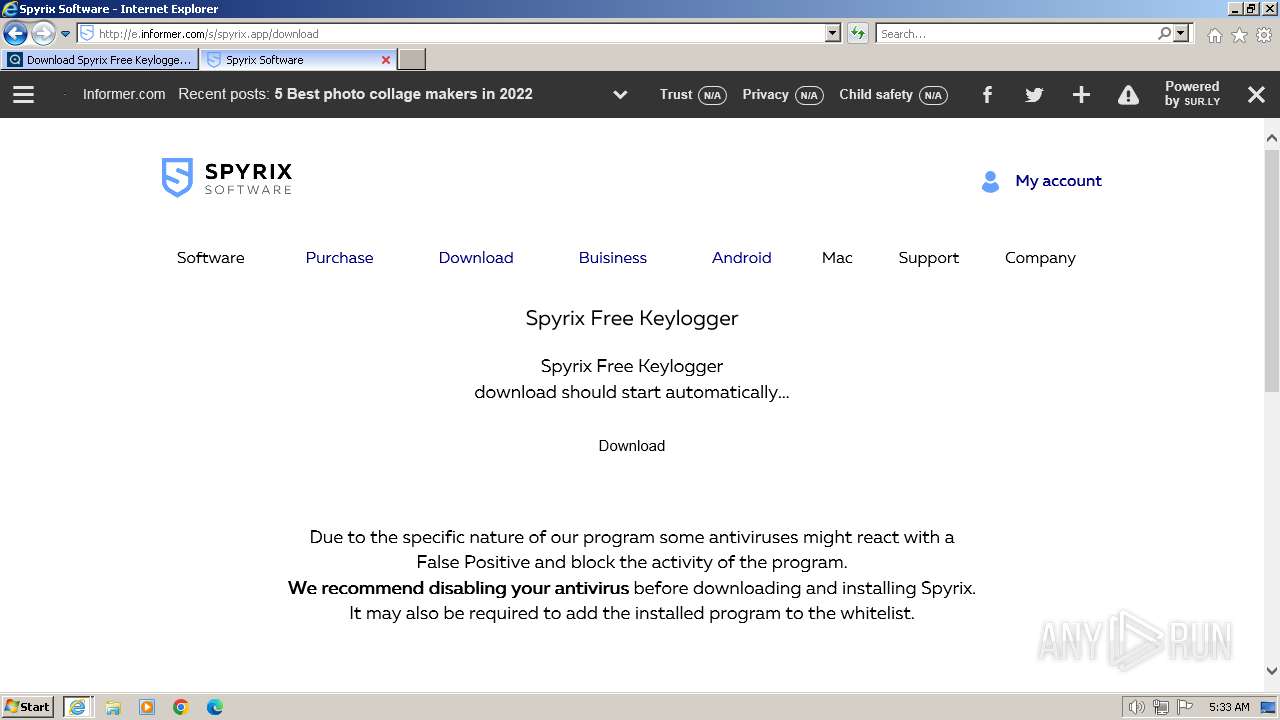Image resolution: width=1280 pixels, height=720 pixels.
Task: Open Google Chrome from the taskbar
Action: (181, 707)
